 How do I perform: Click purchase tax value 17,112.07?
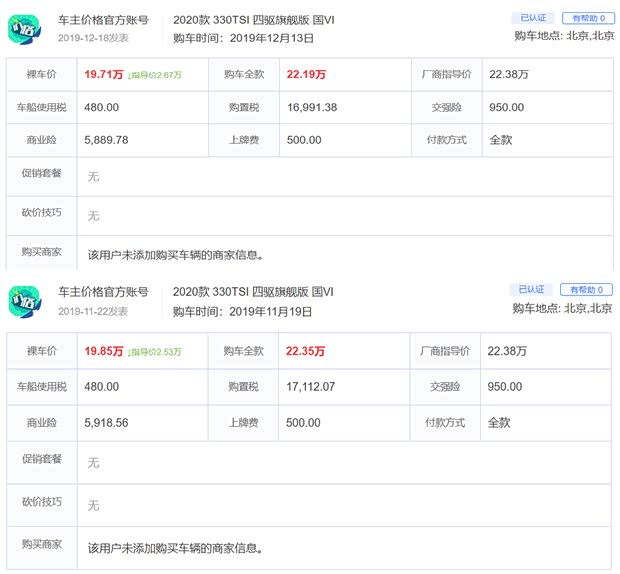point(310,387)
